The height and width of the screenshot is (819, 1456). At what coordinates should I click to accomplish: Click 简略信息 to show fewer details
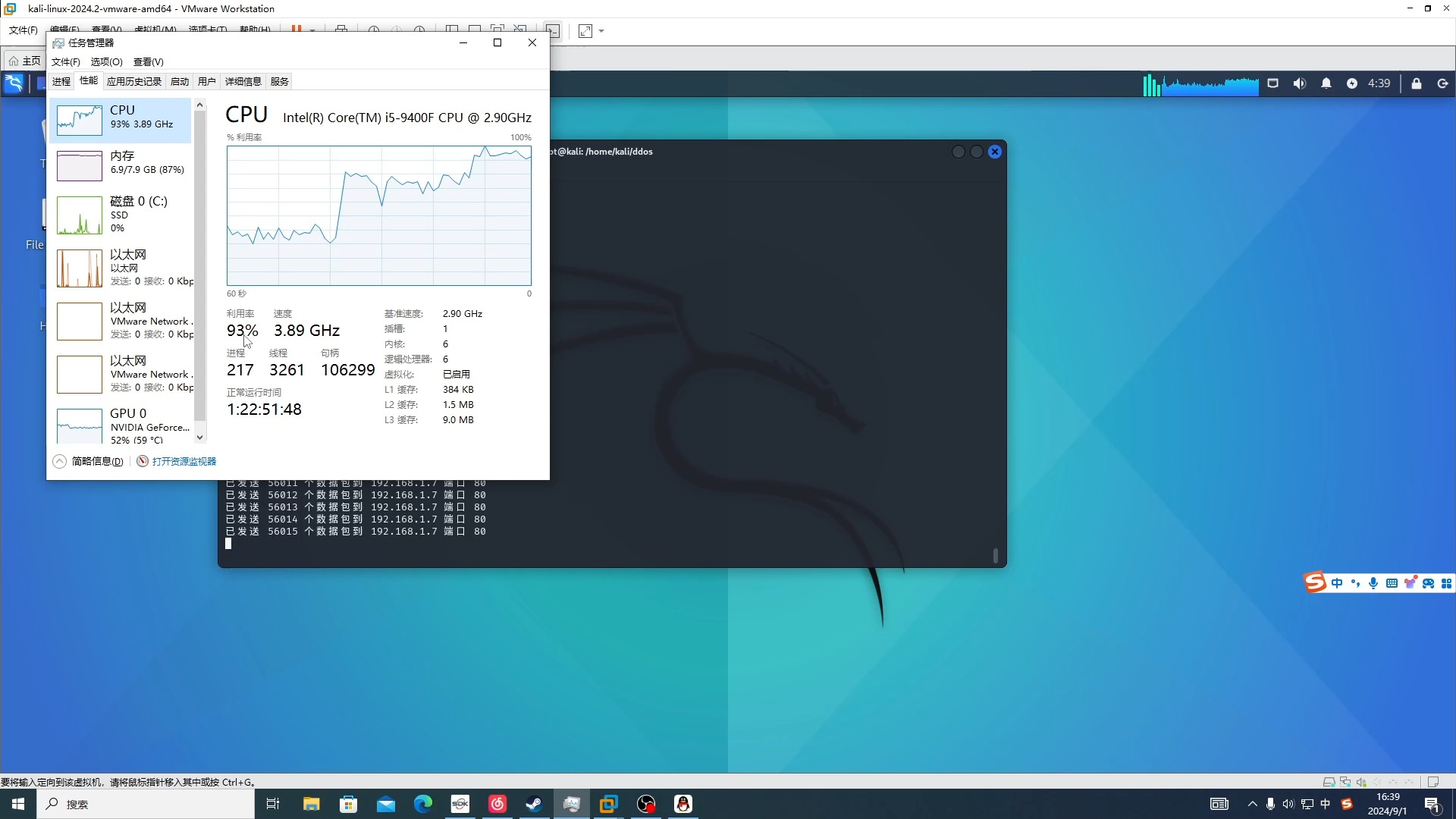[89, 461]
